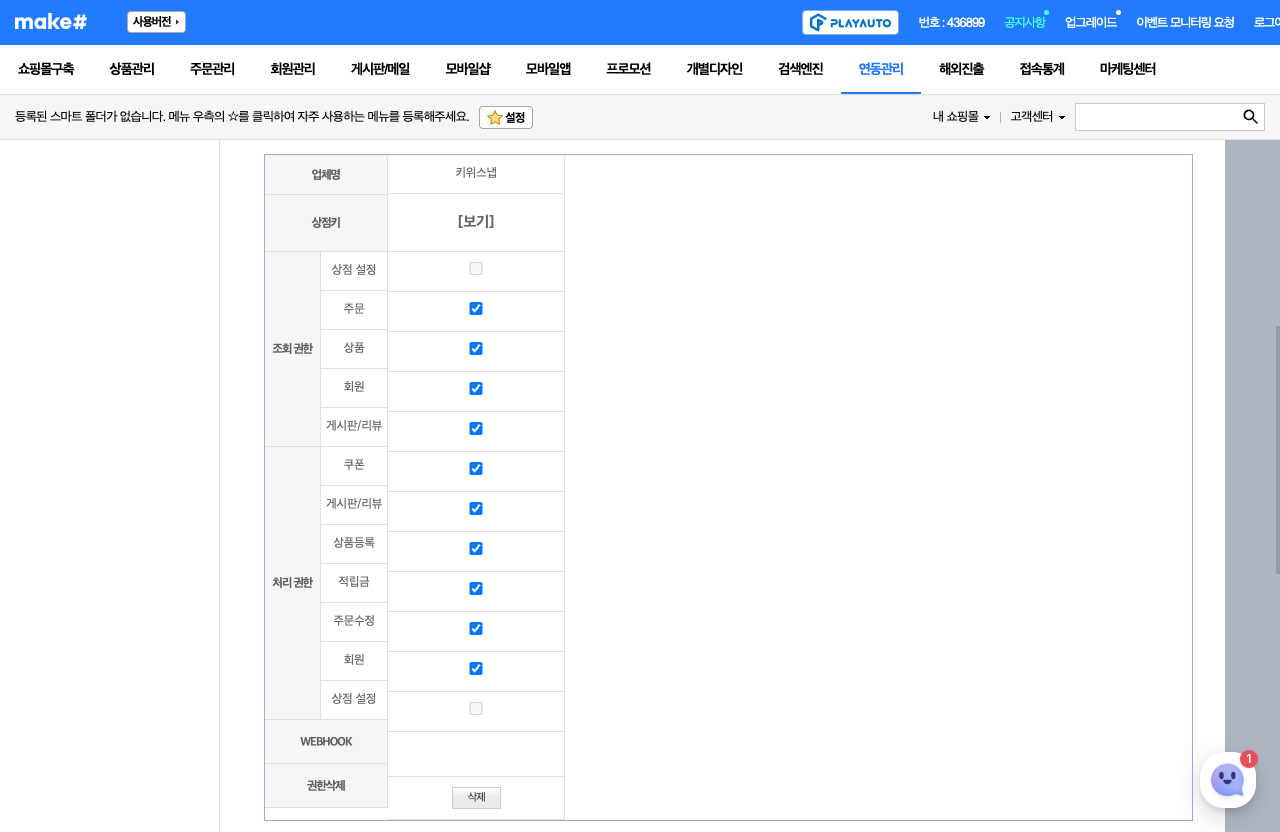Click the [보기] shop key link
Screen dimensions: 1280x832
[476, 222]
